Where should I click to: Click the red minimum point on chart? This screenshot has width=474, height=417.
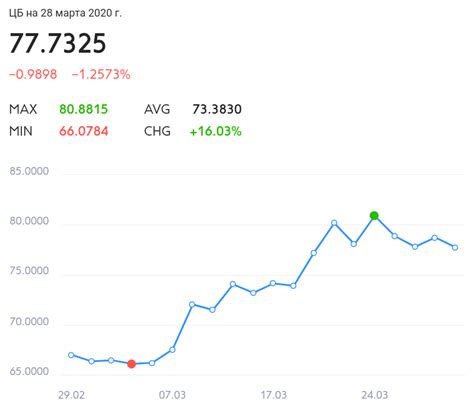point(131,364)
